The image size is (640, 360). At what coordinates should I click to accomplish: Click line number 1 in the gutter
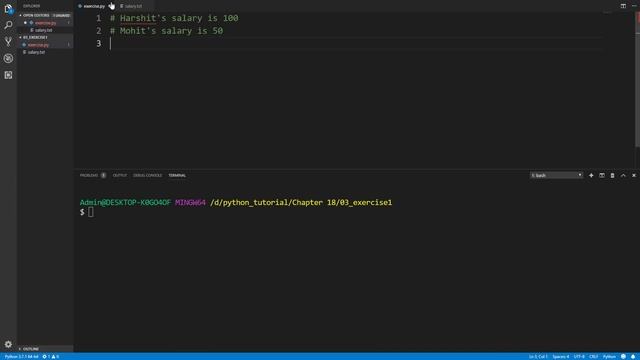[x=99, y=18]
